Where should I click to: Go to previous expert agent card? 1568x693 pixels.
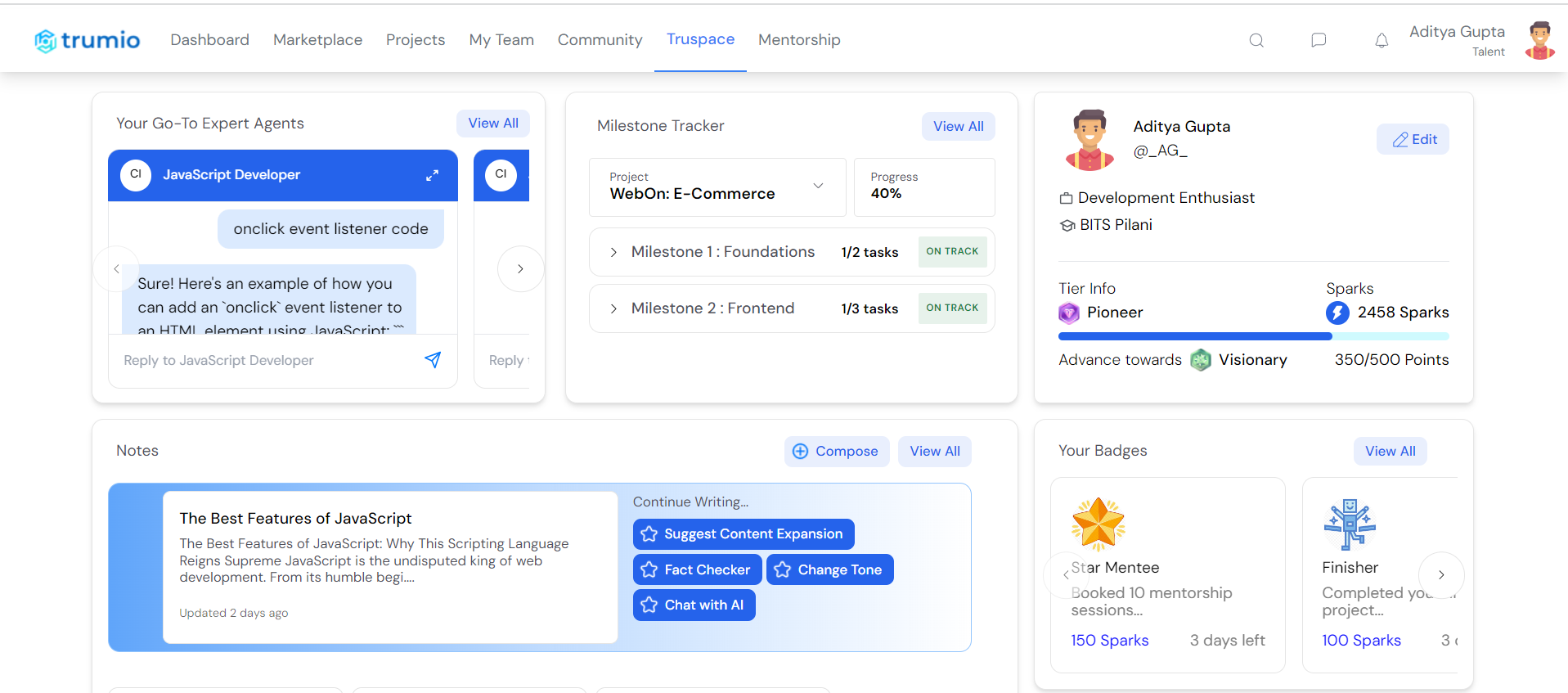(x=116, y=268)
